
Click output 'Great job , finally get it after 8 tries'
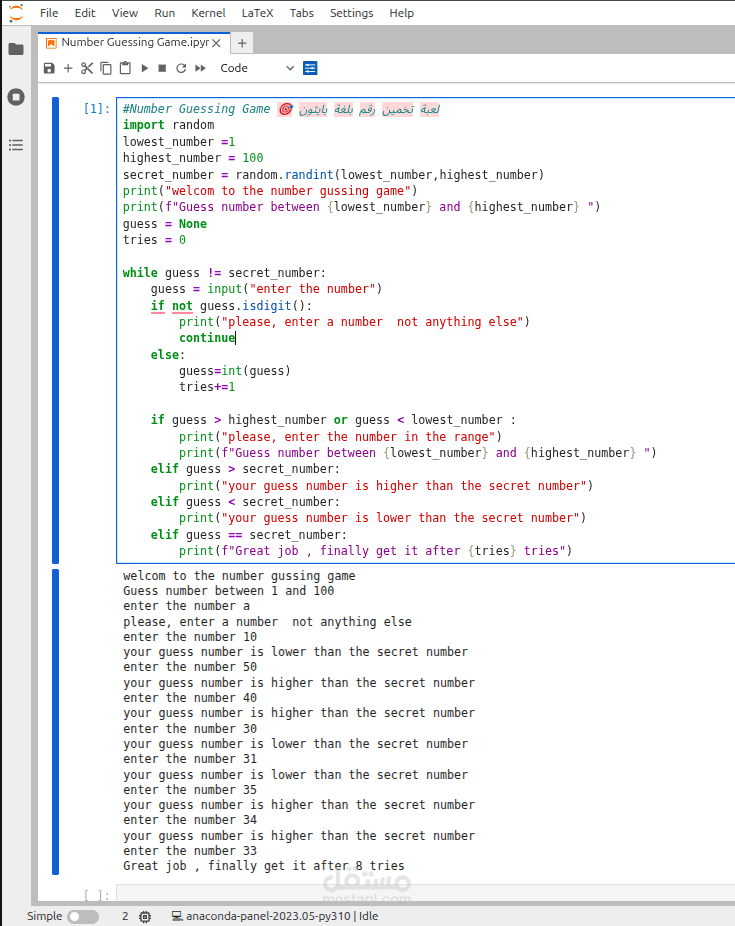click(264, 866)
